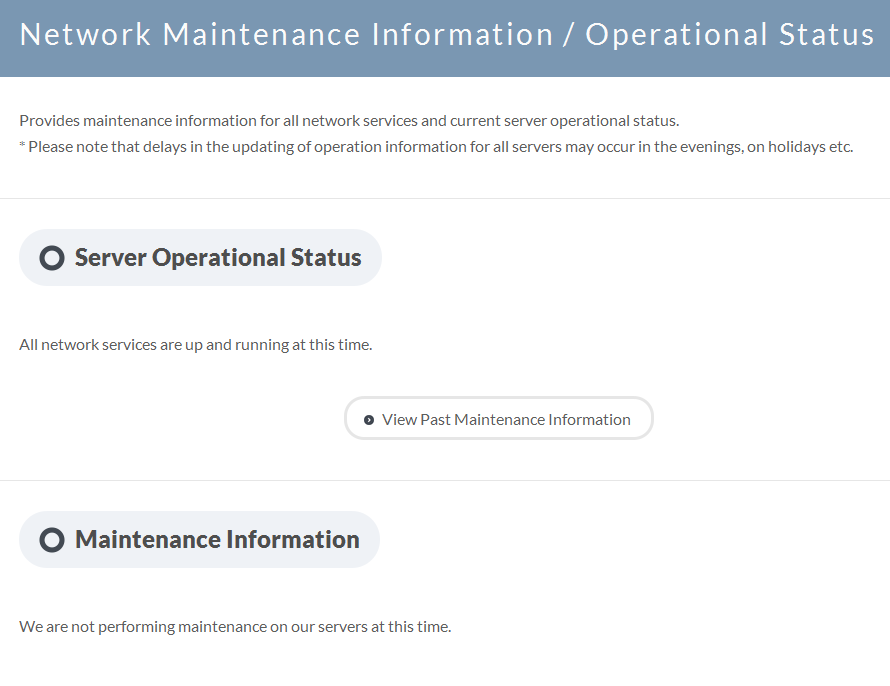Open View Past Maintenance Information link
This screenshot has height=686, width=890.
tap(498, 419)
